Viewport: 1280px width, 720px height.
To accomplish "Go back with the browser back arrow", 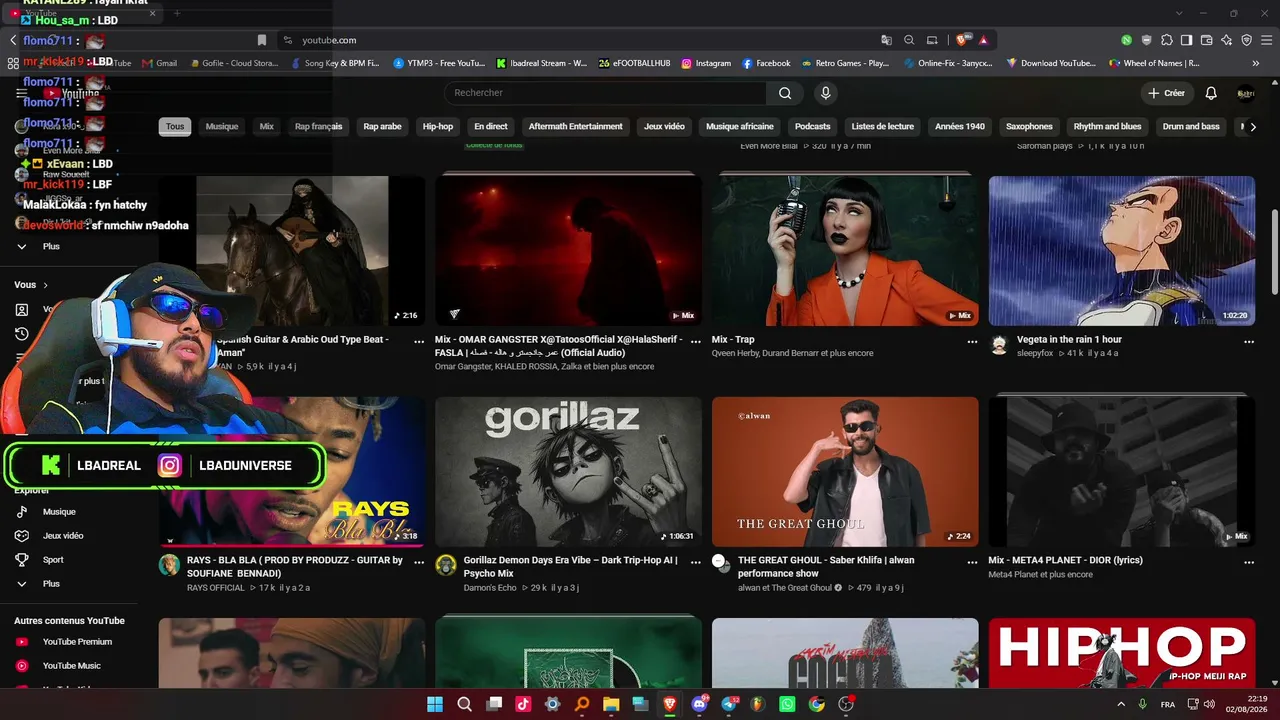I will (x=13, y=40).
